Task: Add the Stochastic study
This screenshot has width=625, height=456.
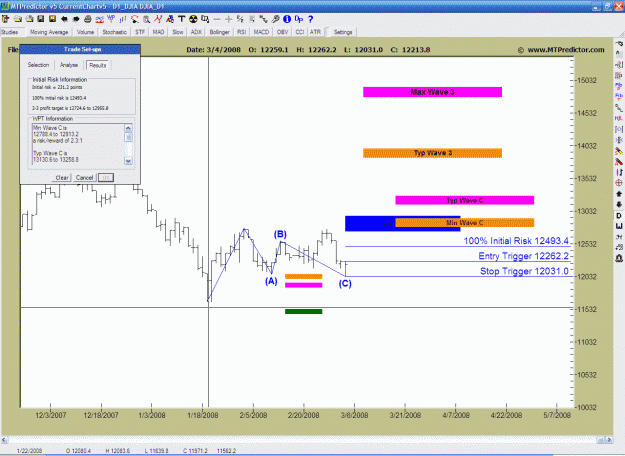Action: [114, 32]
